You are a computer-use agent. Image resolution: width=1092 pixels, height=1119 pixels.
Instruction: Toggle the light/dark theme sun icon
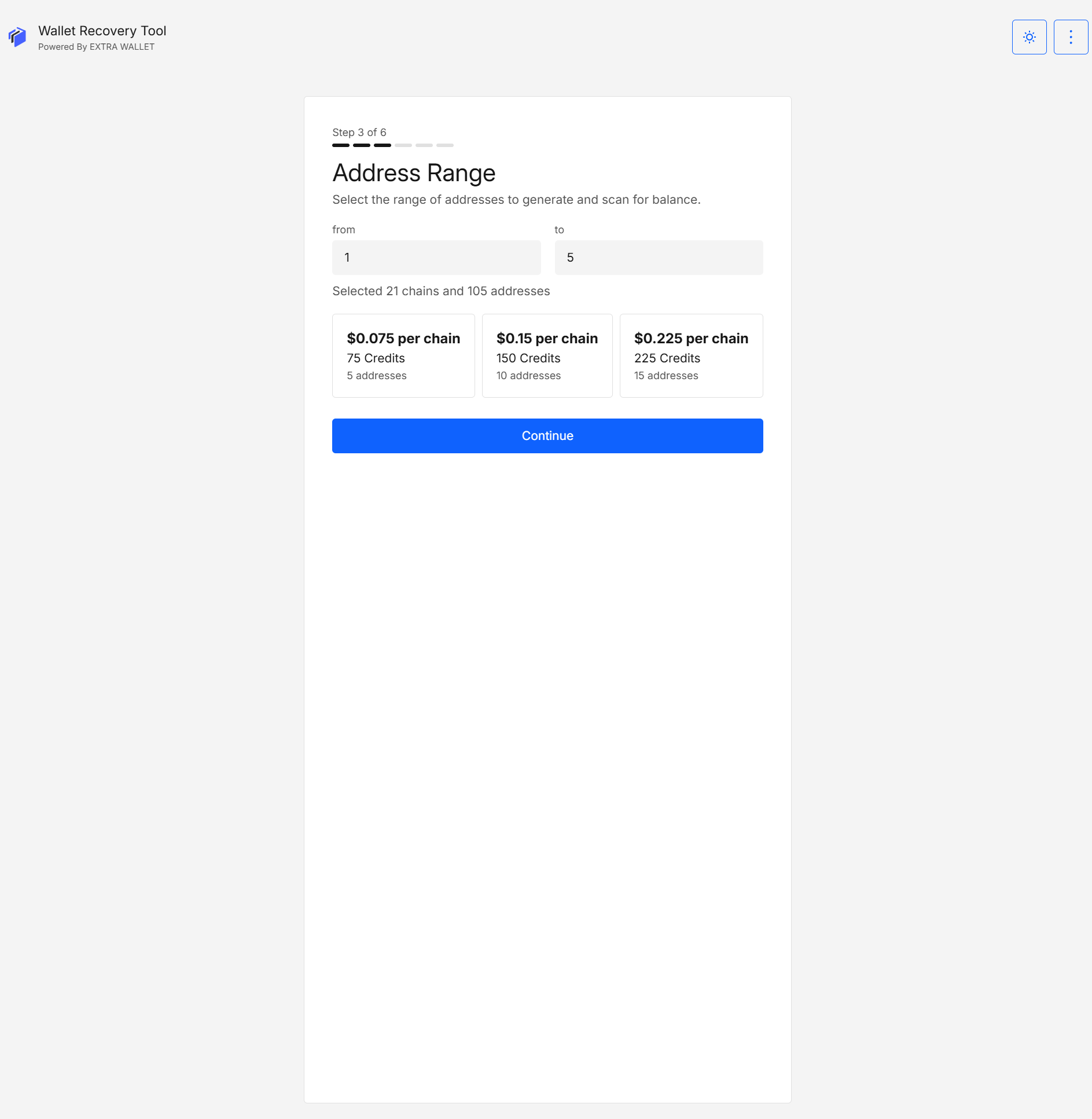(x=1029, y=37)
